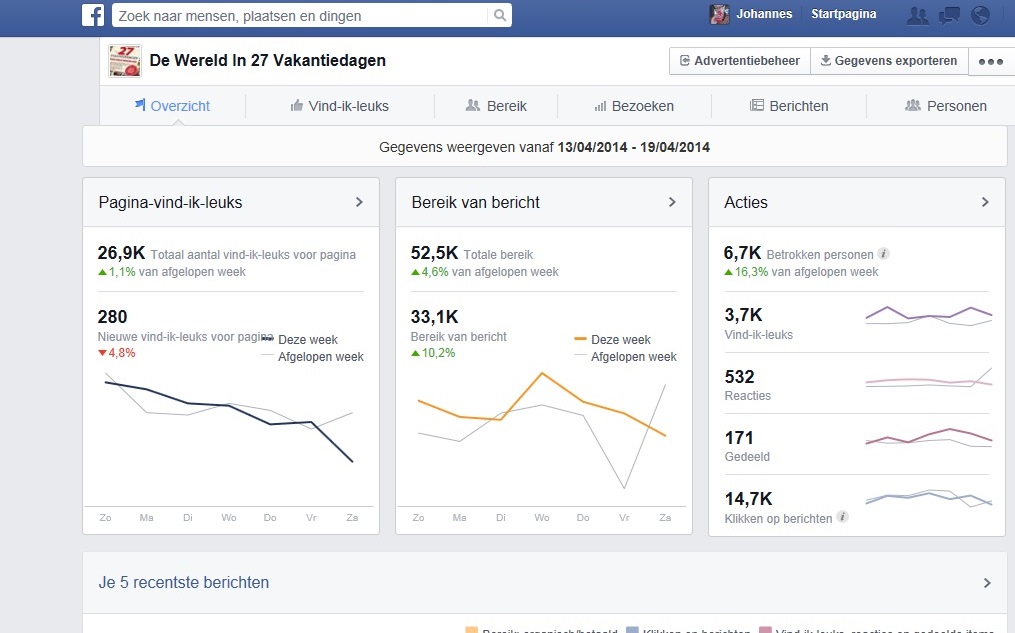Switch to the Vind-ik-leuks tab

pyautogui.click(x=340, y=106)
